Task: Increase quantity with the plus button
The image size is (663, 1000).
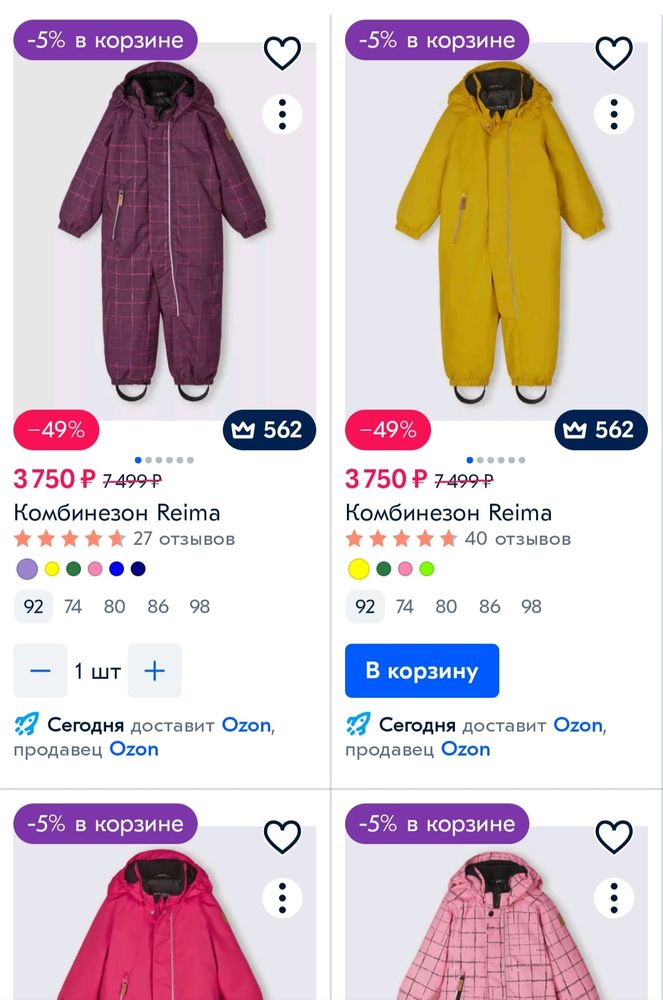Action: coord(155,671)
